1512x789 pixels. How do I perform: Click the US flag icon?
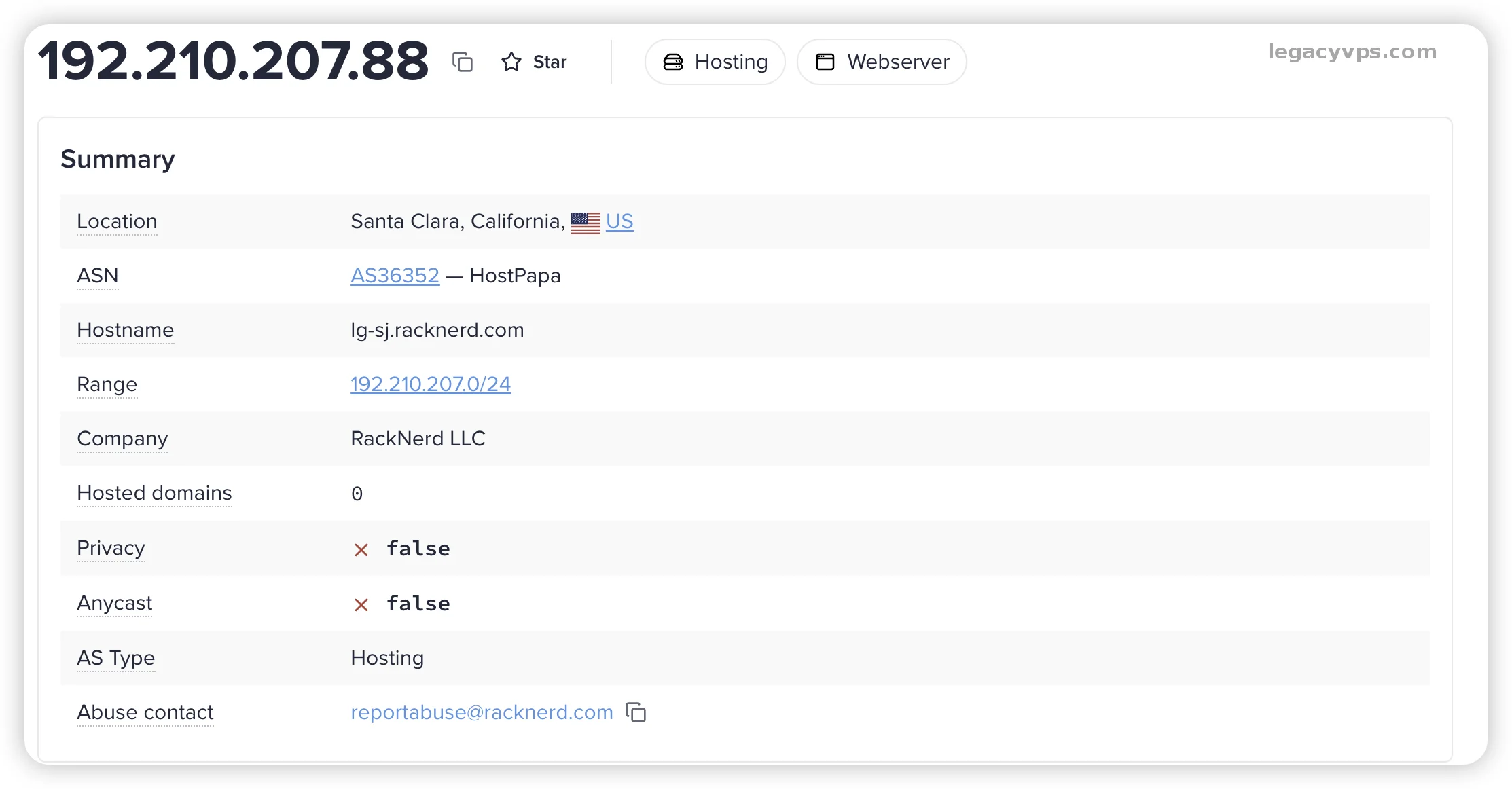point(586,222)
